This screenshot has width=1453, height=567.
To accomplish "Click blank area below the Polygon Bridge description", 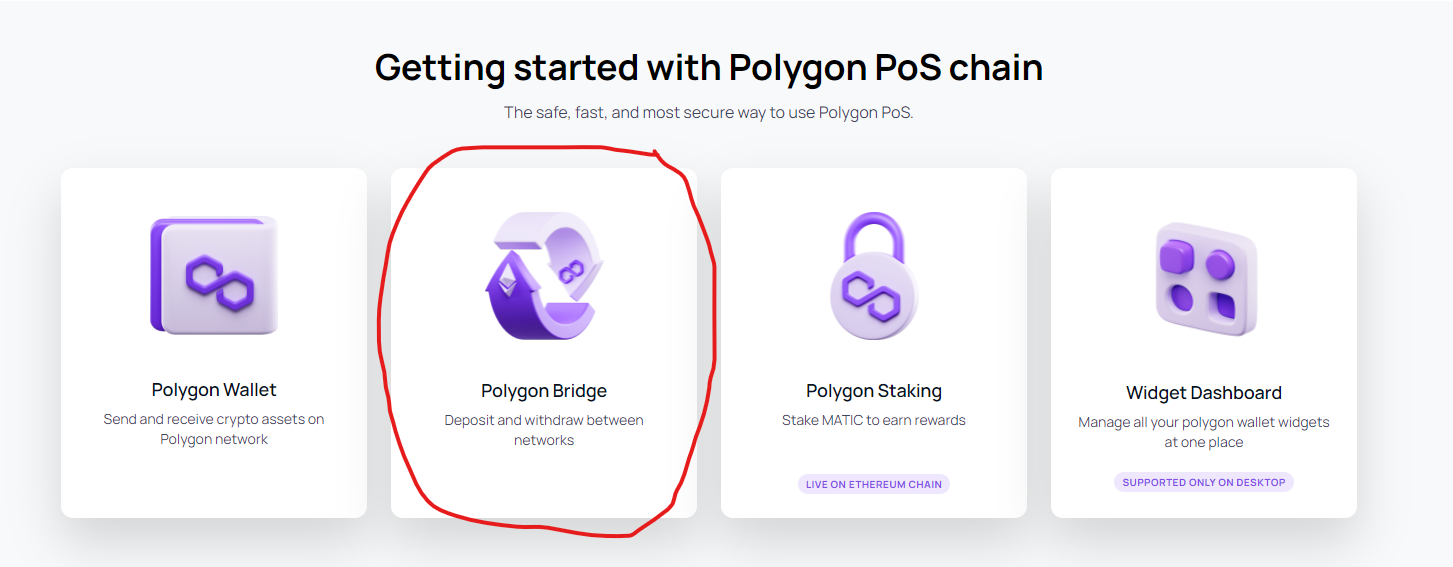I will [544, 485].
